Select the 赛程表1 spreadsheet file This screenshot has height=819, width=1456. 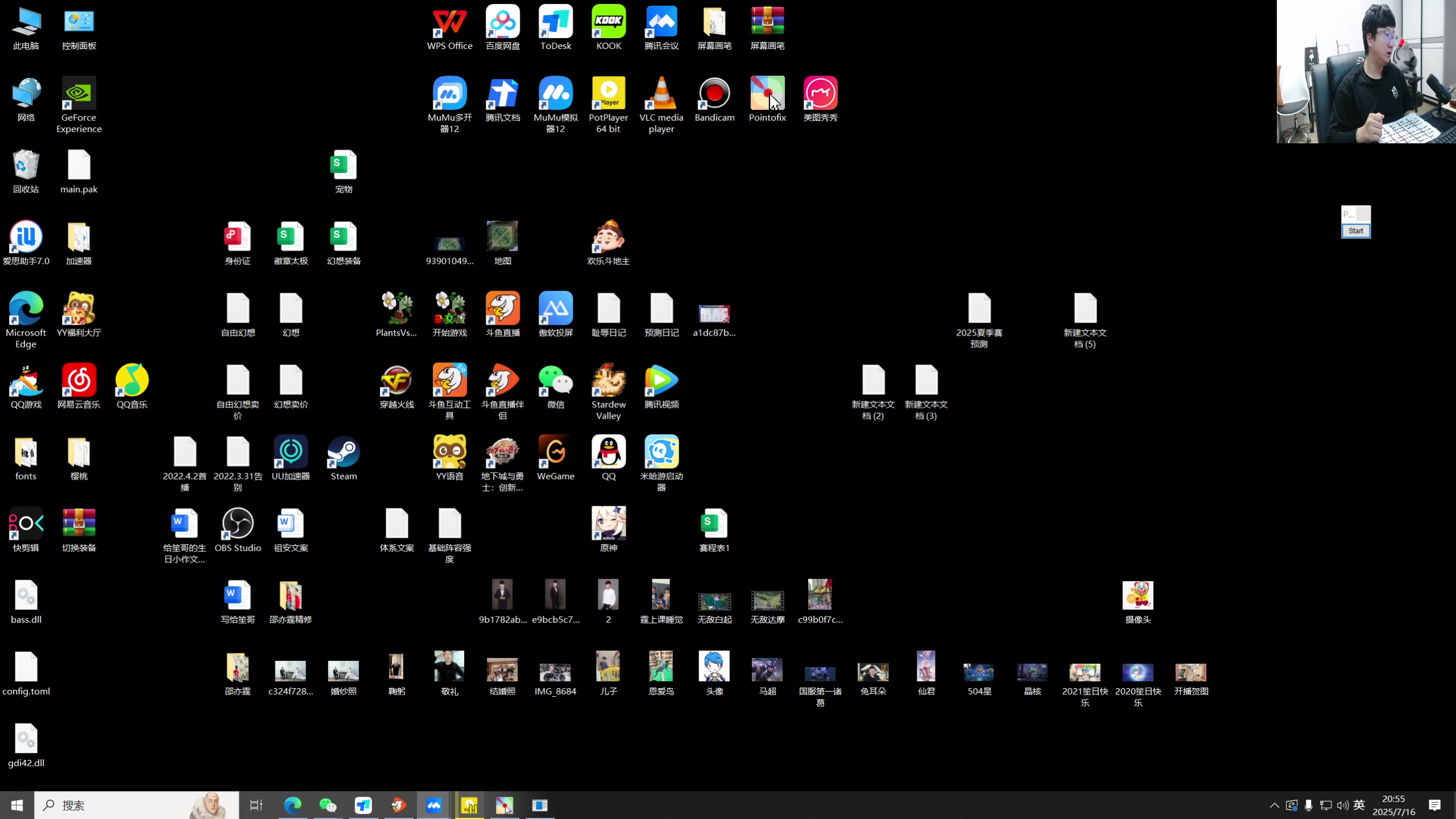pyautogui.click(x=714, y=530)
